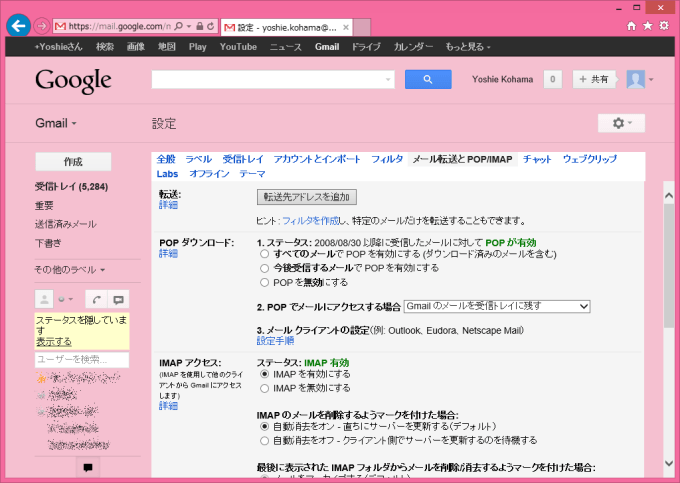Screen dimensions: 680x483
Task: Open the 'Gmailのメールを受信トレイに残す' dropdown
Action: (x=497, y=306)
